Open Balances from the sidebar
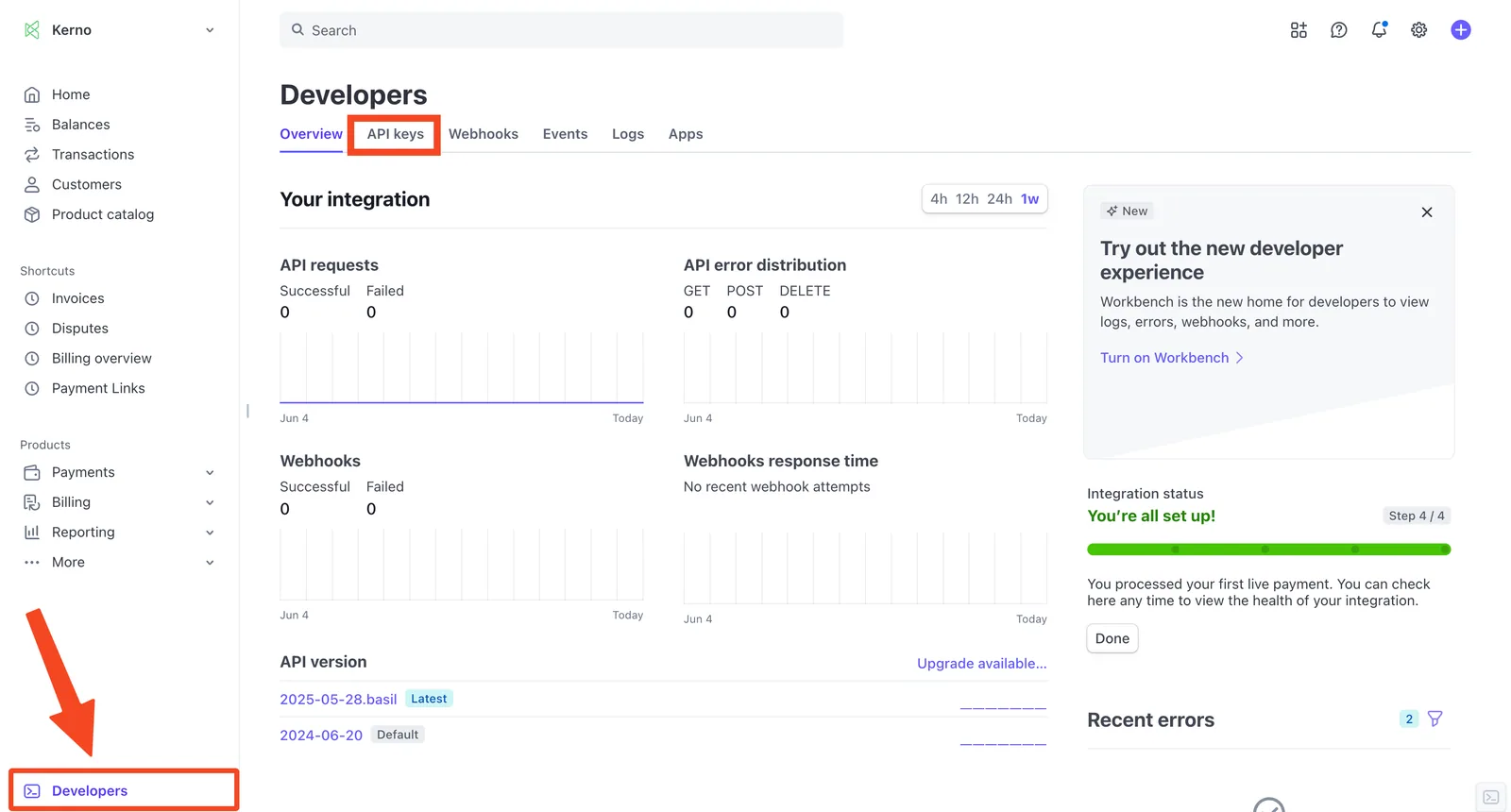This screenshot has width=1511, height=812. pyautogui.click(x=80, y=125)
